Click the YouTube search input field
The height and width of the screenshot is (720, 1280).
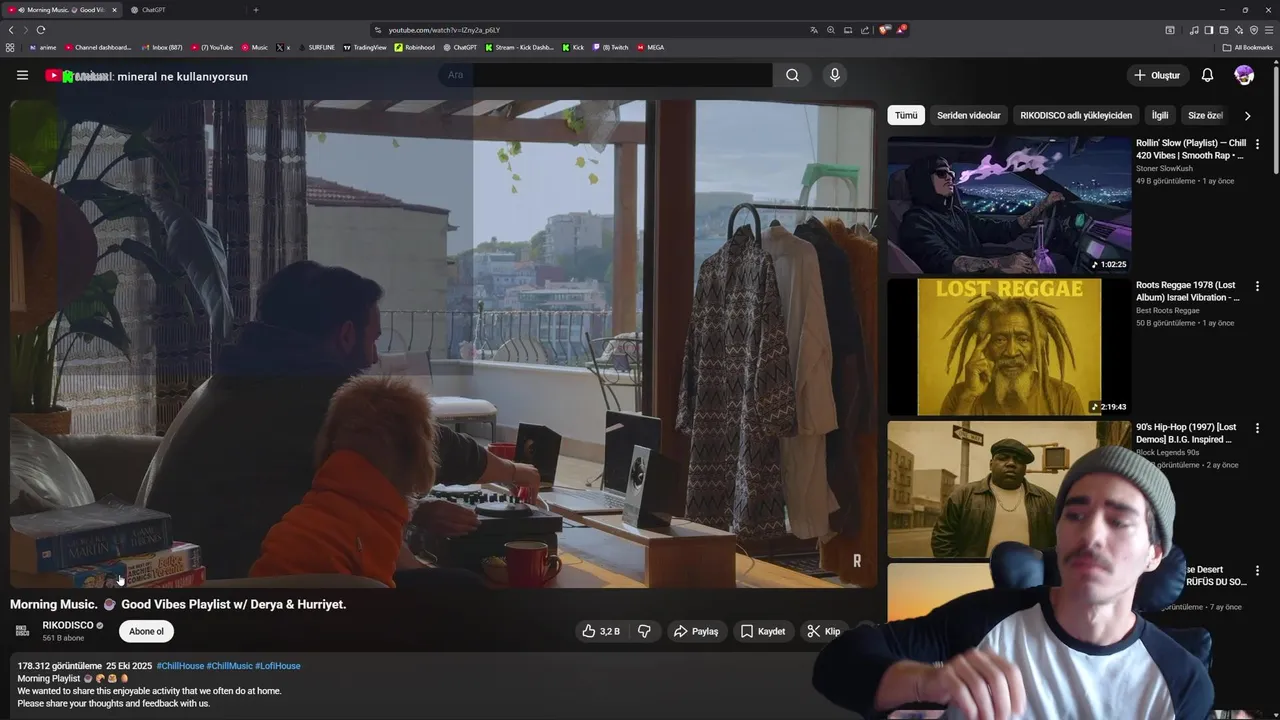[605, 75]
